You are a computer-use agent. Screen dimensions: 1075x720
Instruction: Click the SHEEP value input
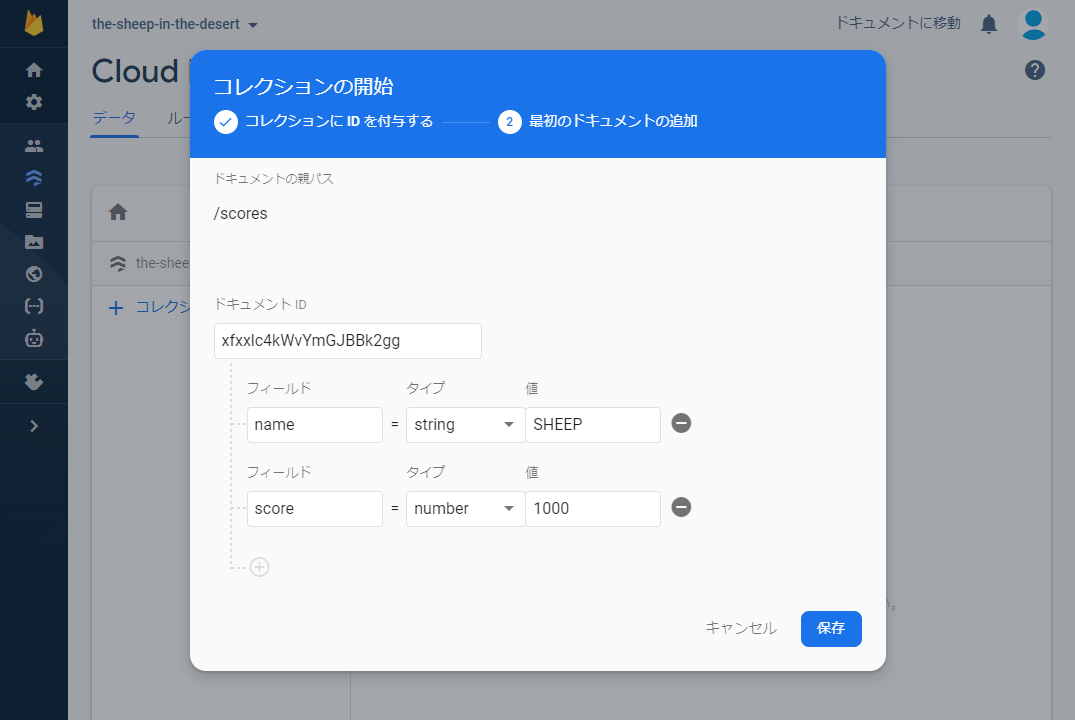point(593,424)
